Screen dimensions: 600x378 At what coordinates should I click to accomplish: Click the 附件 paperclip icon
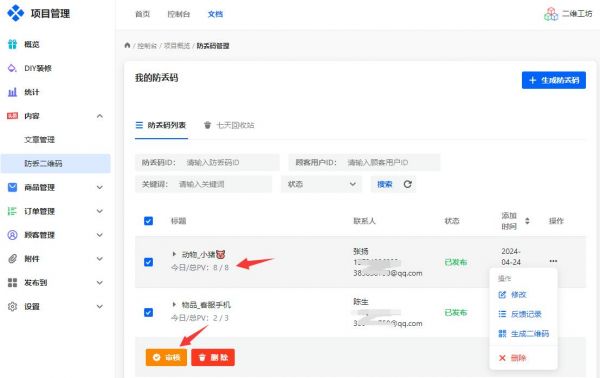click(x=12, y=259)
